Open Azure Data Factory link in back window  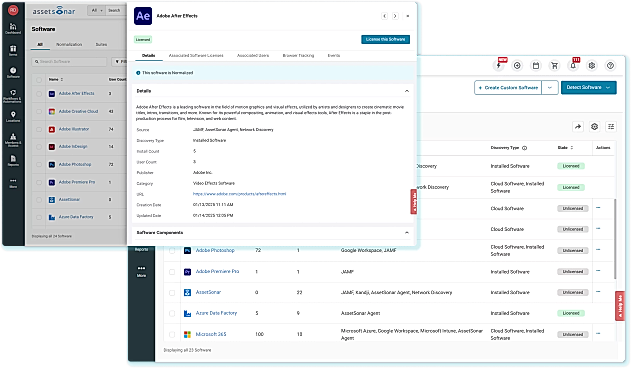coord(216,313)
